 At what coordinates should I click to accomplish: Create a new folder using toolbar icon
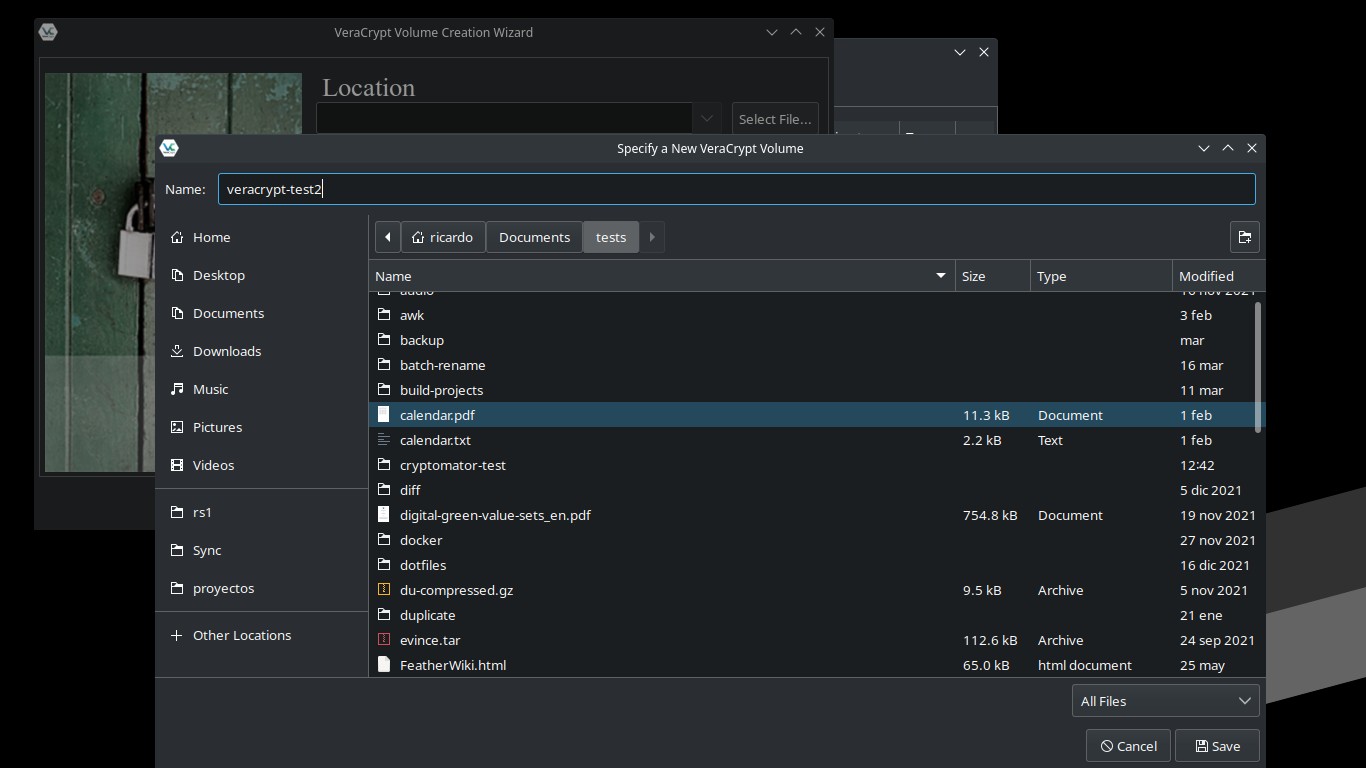coord(1244,237)
